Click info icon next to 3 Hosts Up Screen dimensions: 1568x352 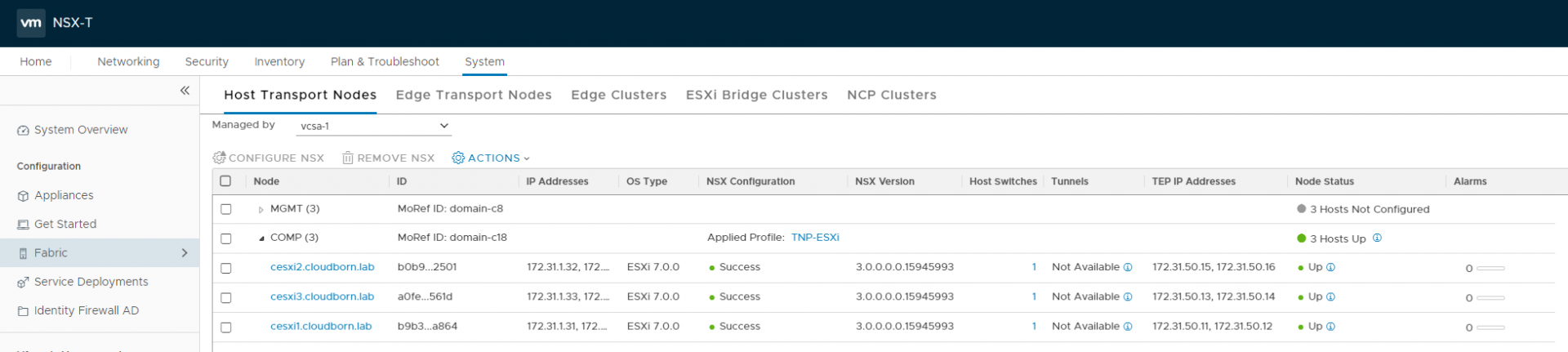point(1377,238)
